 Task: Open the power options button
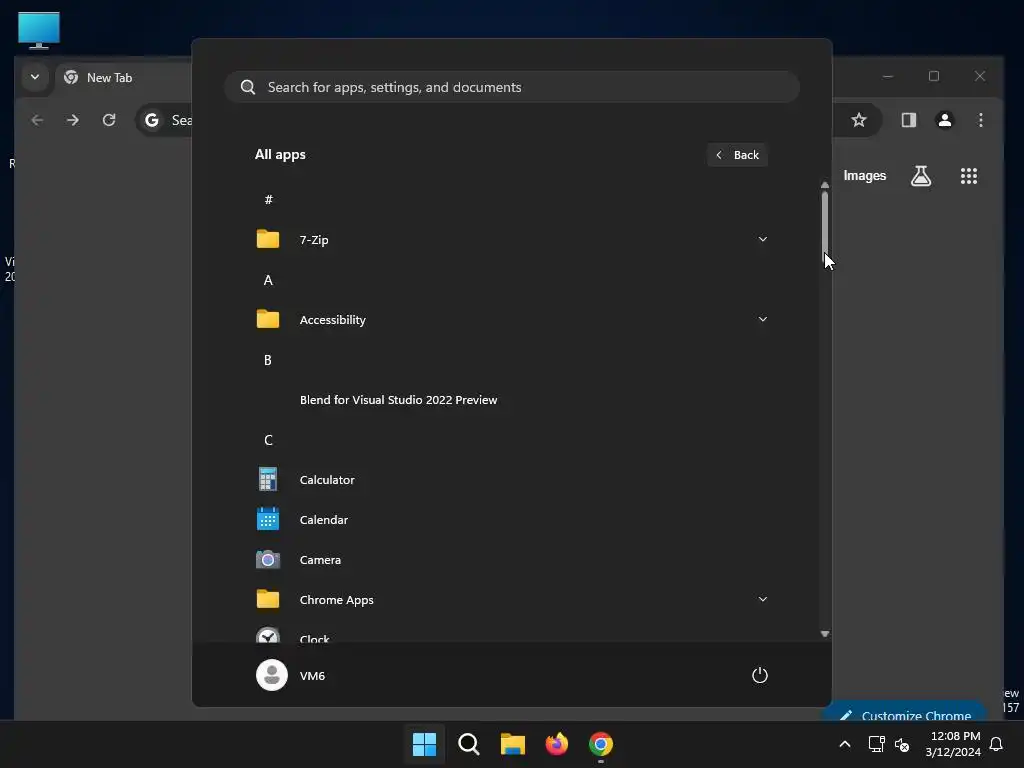(760, 675)
